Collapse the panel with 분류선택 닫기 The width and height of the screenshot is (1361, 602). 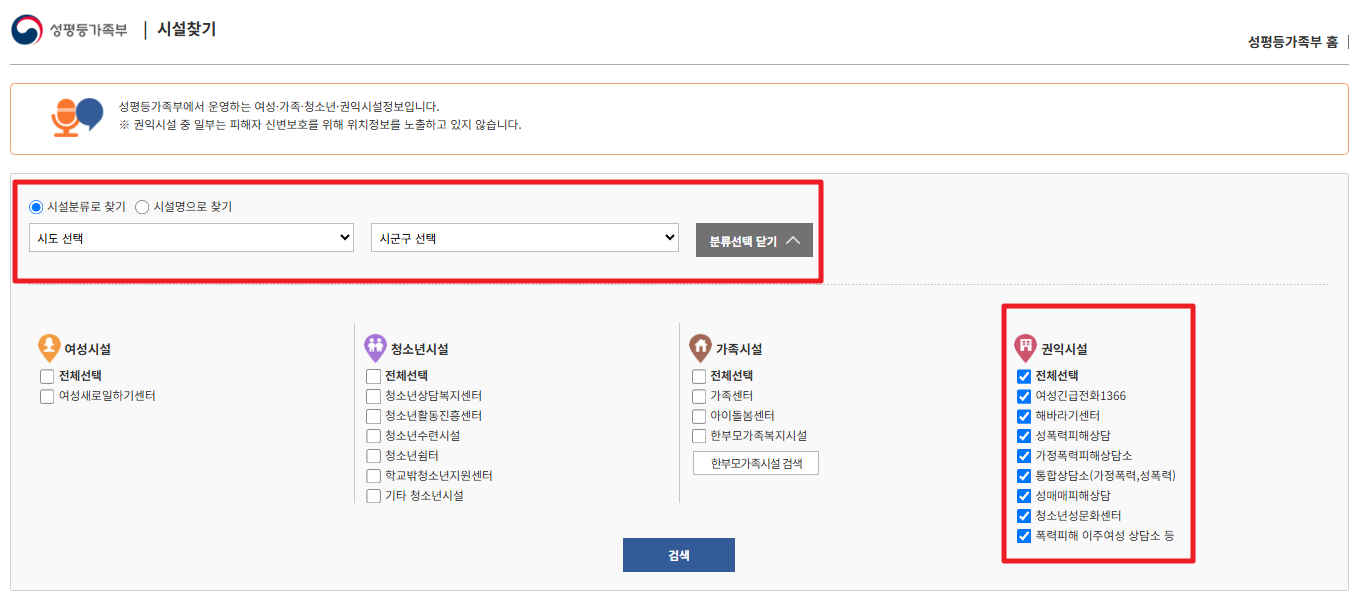click(x=753, y=240)
